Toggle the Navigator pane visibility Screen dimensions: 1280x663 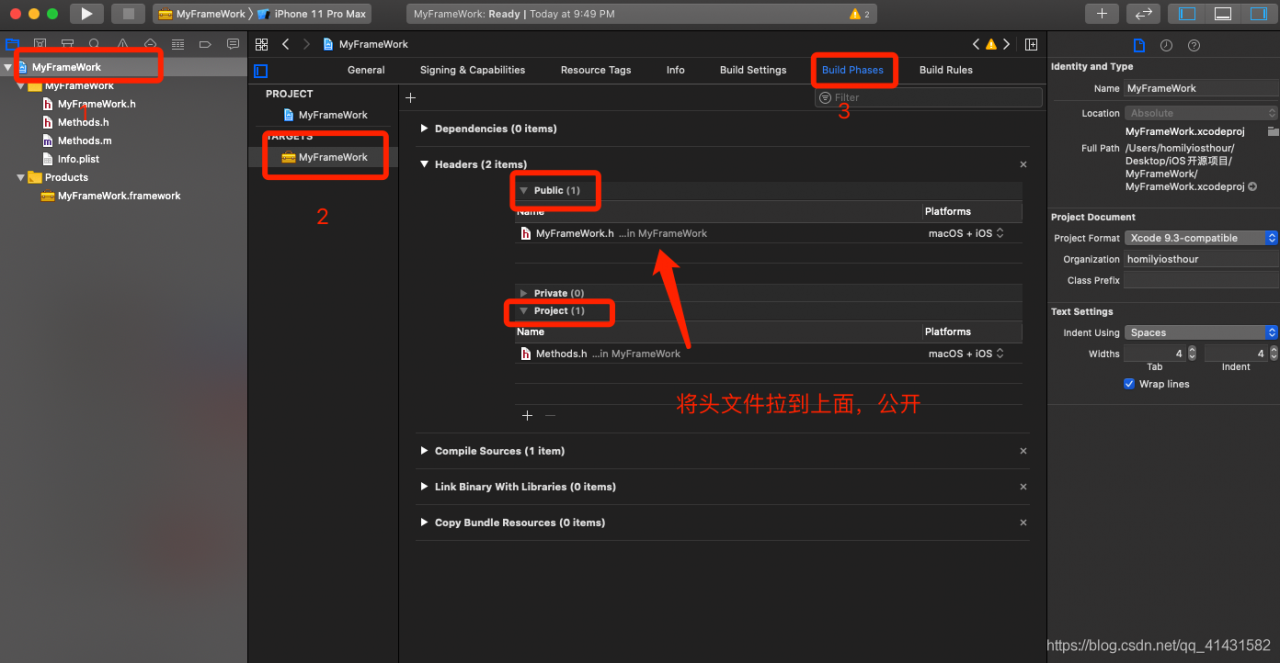click(1187, 14)
